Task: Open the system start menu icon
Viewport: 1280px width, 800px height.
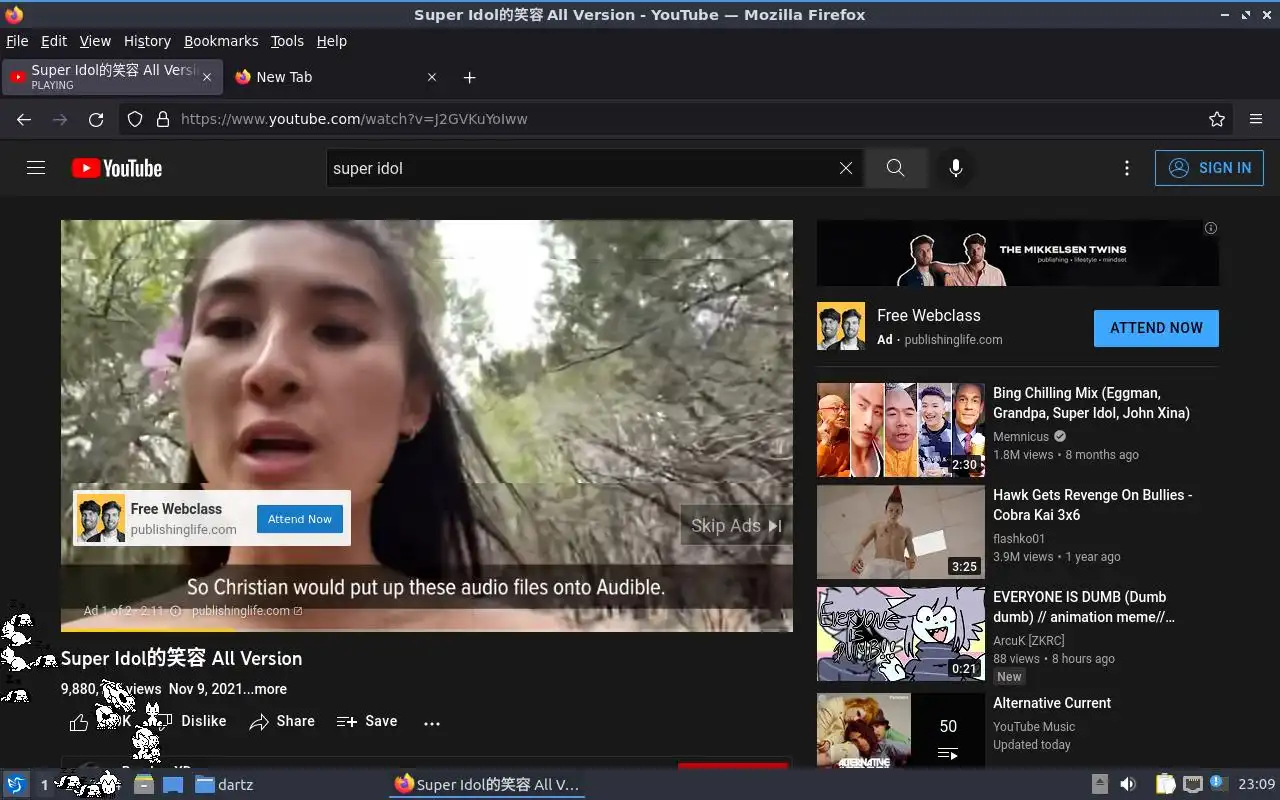Action: point(16,784)
